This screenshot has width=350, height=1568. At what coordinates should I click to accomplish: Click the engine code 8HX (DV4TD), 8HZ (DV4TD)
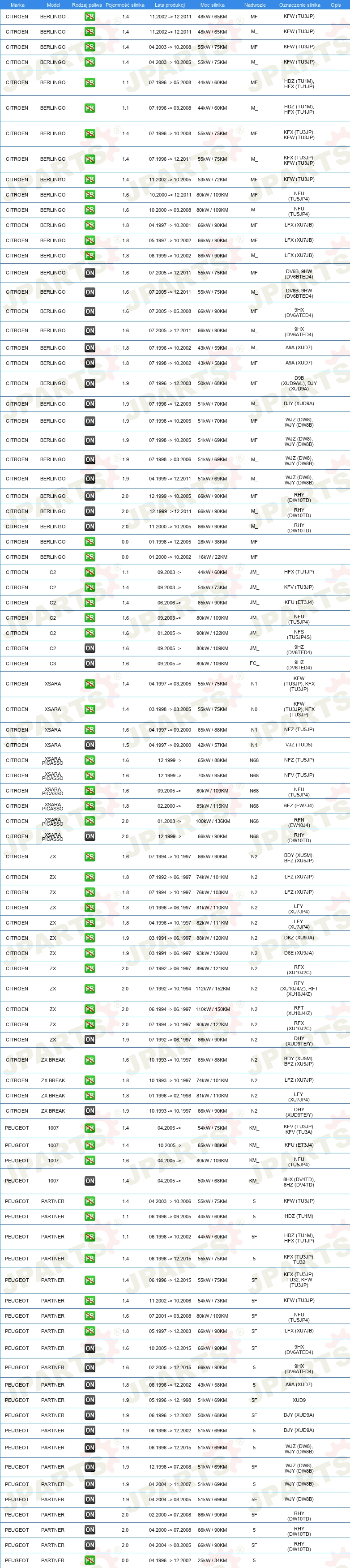click(x=299, y=1182)
